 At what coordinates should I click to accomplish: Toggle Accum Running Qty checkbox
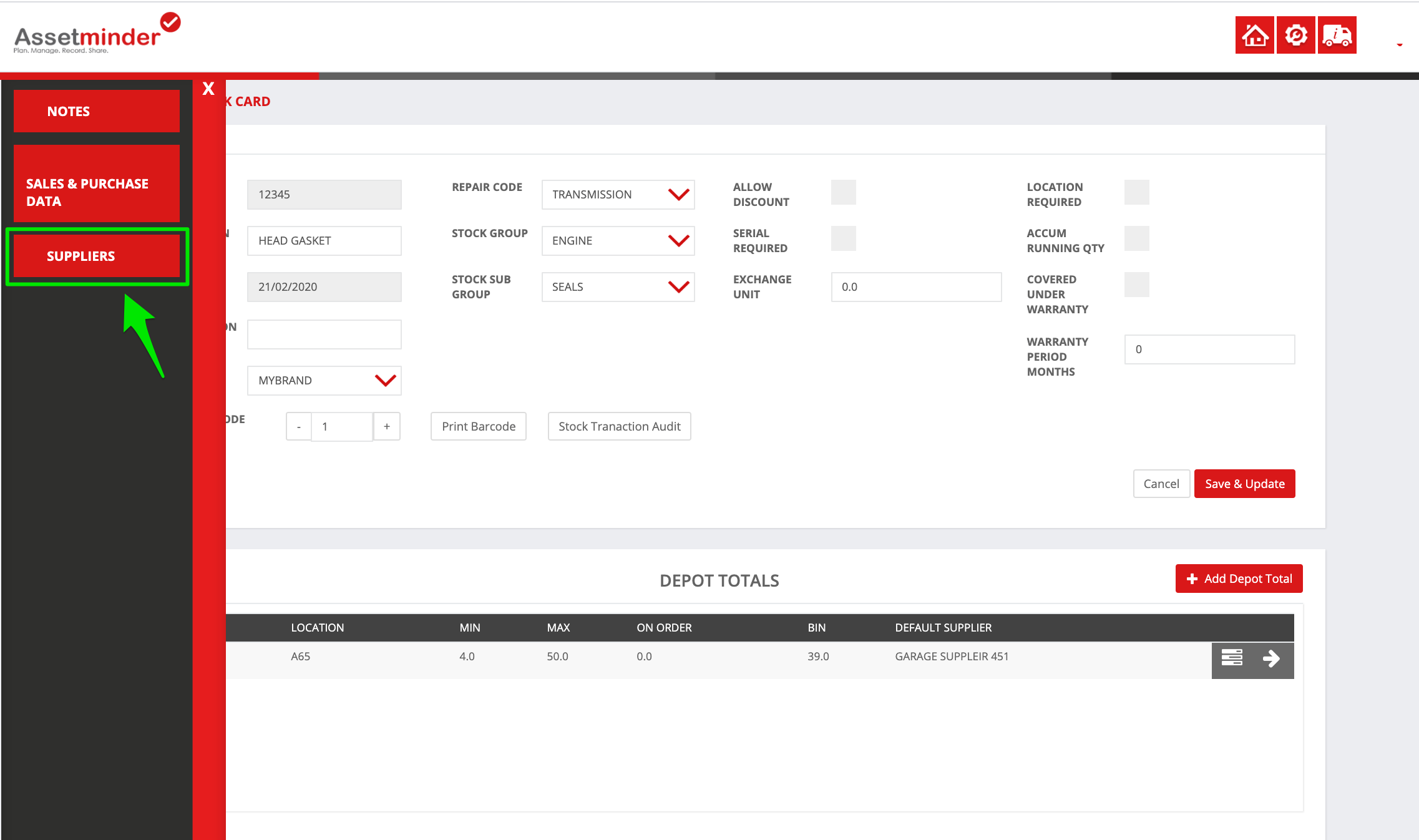1137,238
